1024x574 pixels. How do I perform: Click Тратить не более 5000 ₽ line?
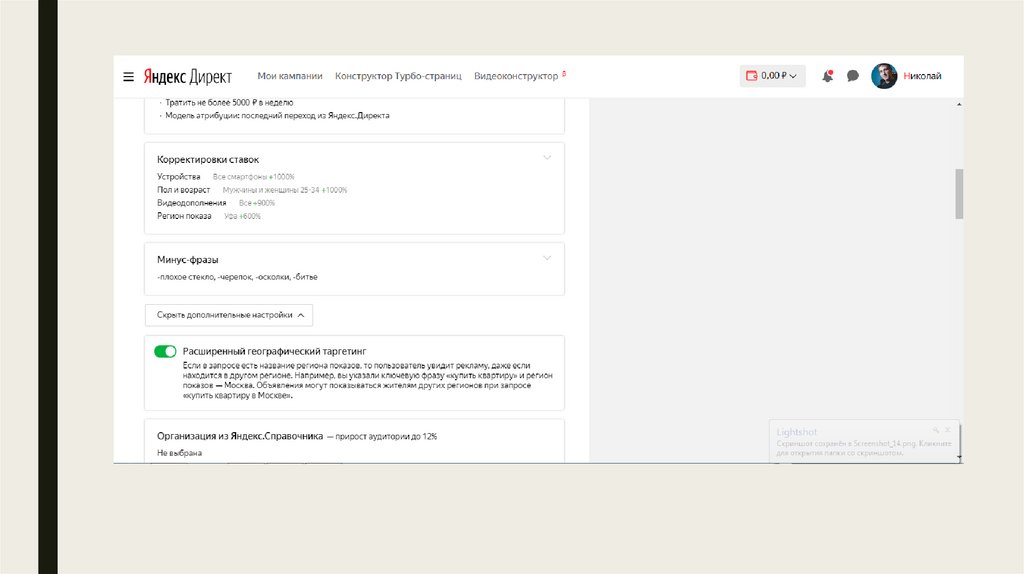229,103
